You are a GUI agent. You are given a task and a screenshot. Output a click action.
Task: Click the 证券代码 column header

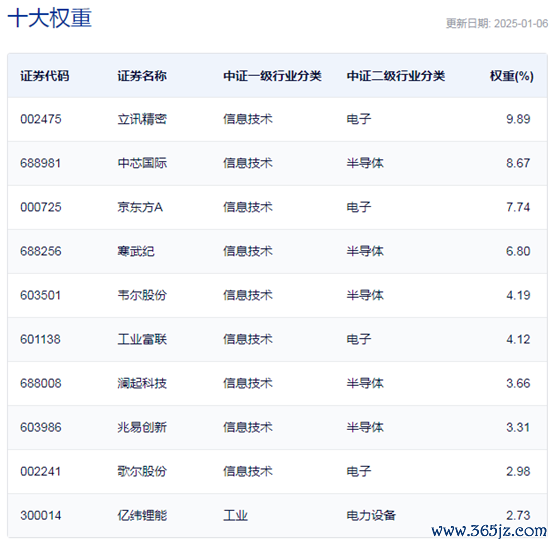(x=45, y=76)
